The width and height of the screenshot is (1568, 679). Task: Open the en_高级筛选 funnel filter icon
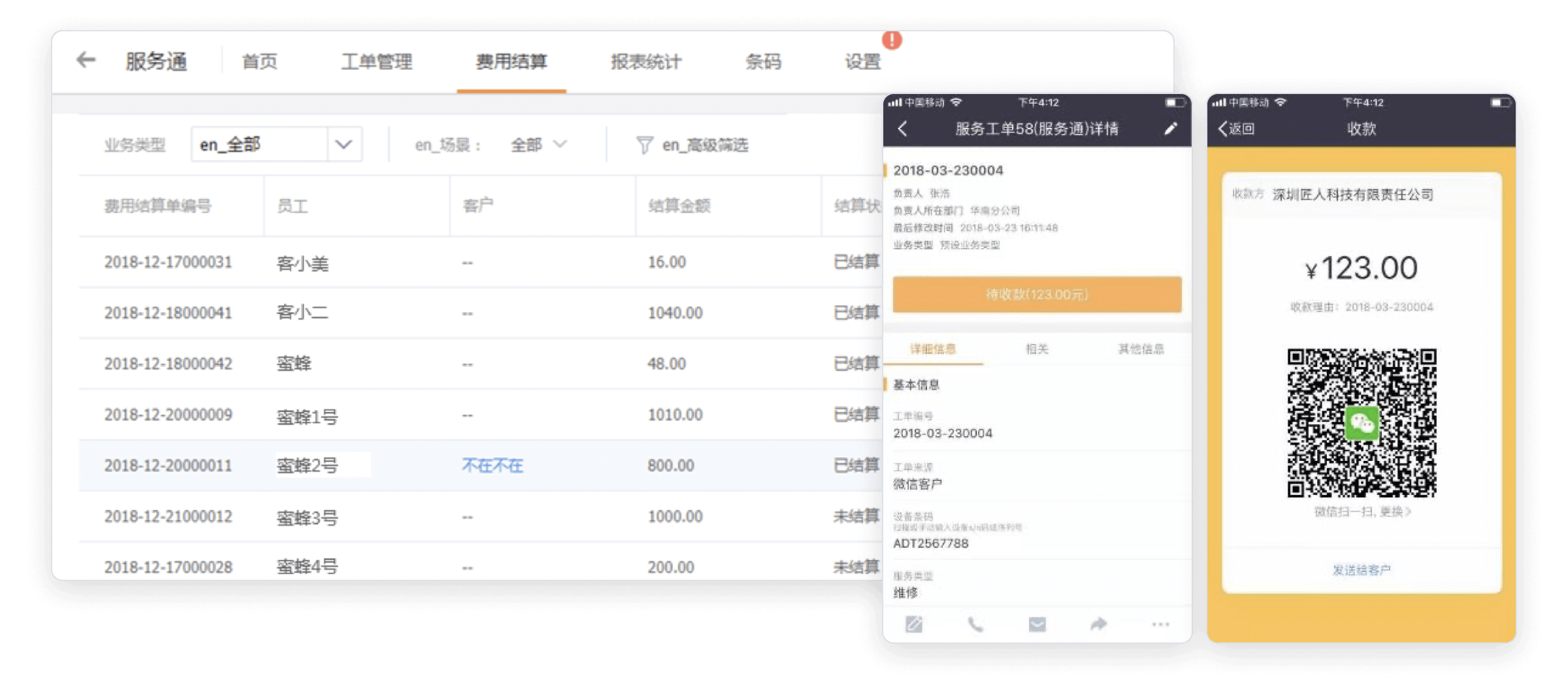point(644,145)
